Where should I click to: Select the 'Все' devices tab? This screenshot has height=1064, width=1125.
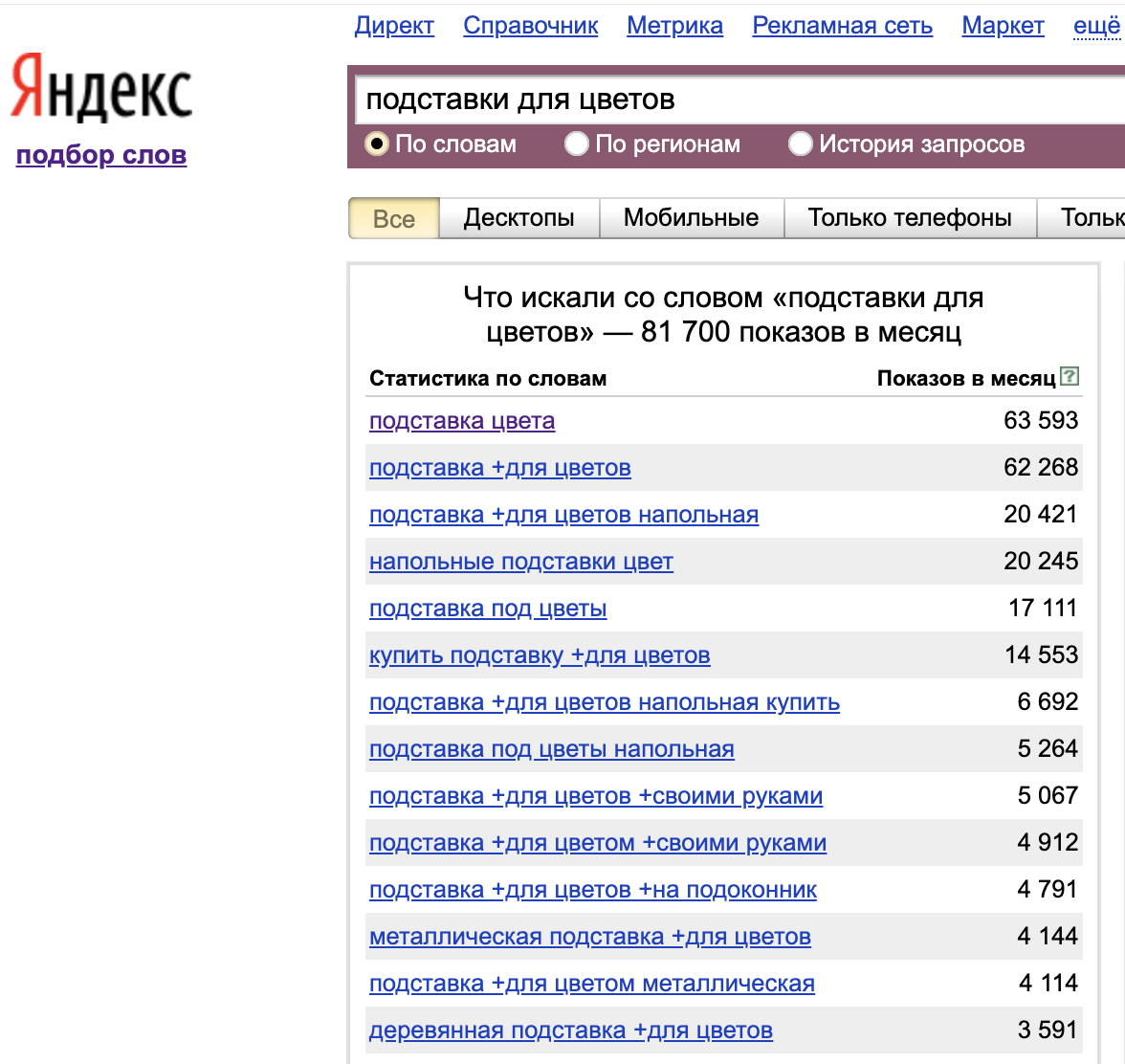(394, 219)
